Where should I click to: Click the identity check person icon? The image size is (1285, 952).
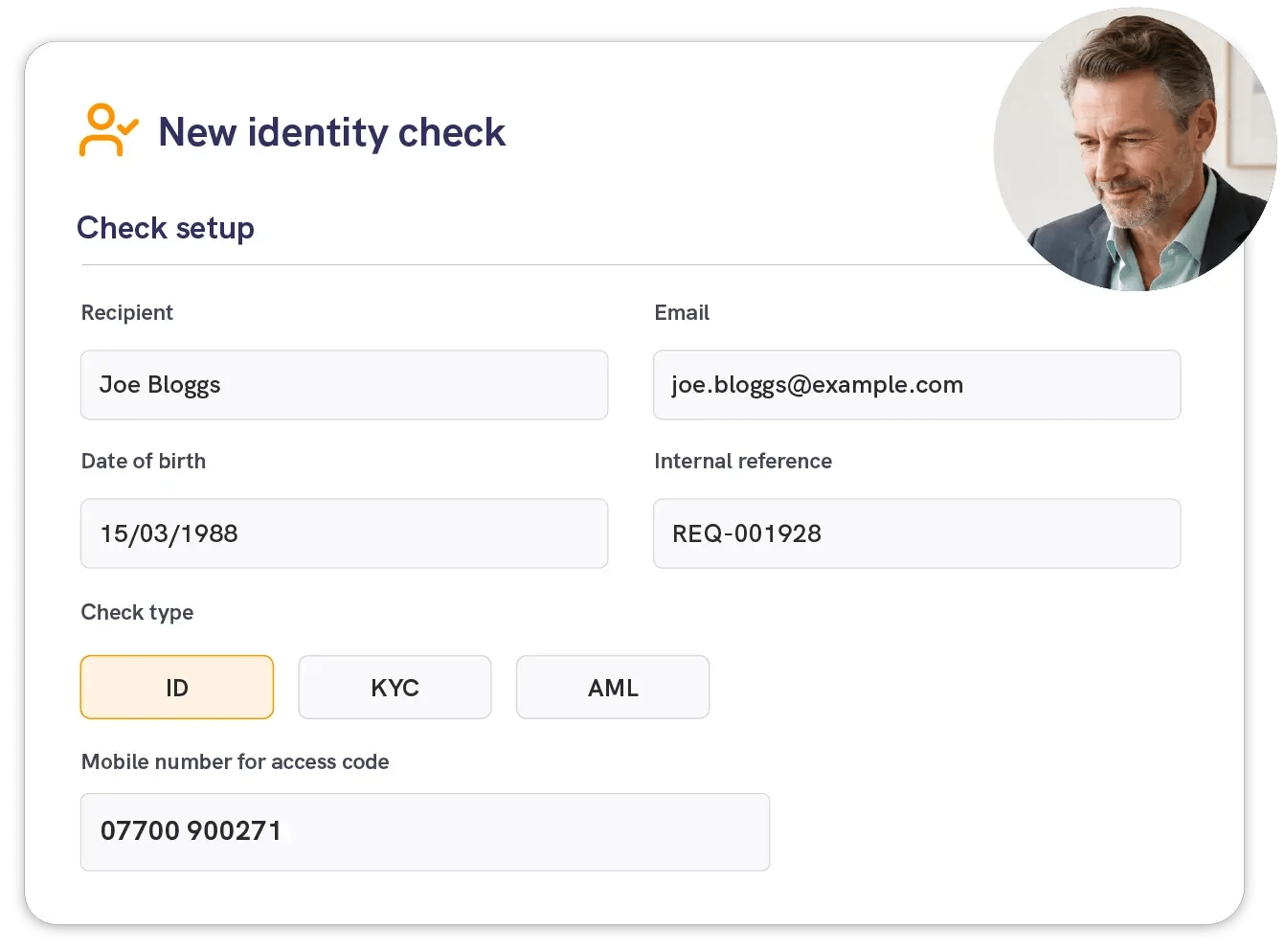click(108, 130)
